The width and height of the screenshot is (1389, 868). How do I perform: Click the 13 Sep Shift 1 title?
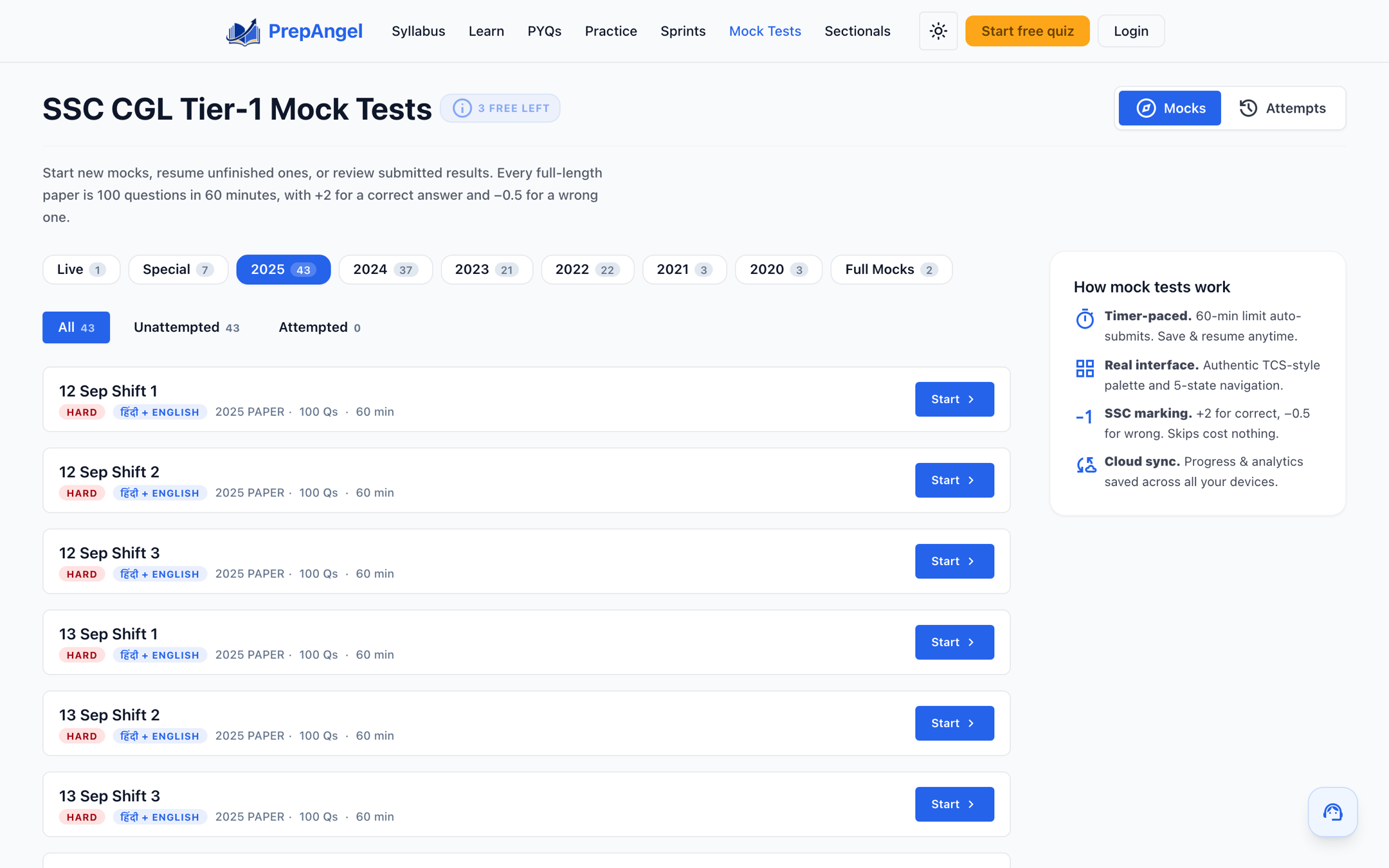108,634
